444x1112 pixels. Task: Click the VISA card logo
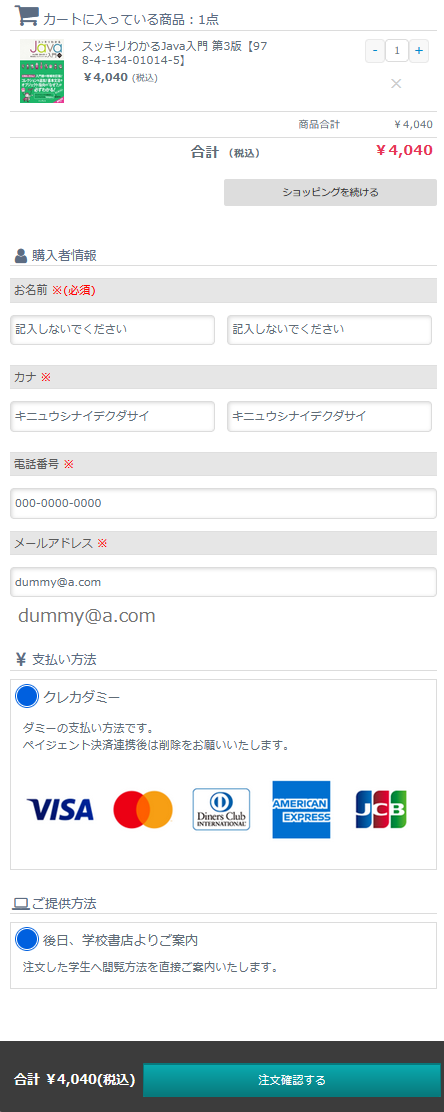60,809
